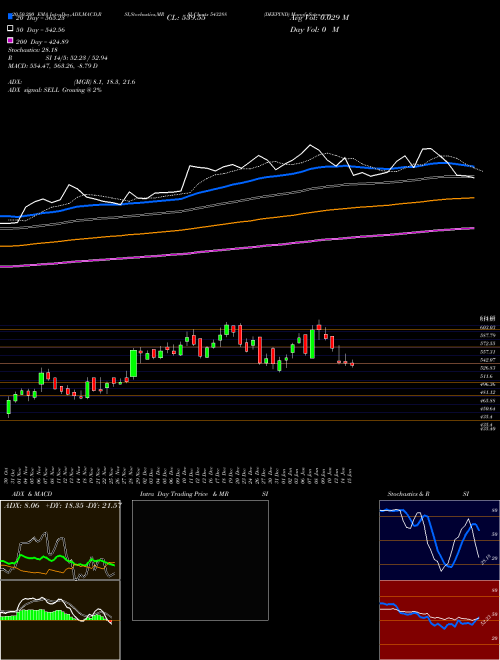This screenshot has width=500, height=660.
Task: Click the 'Intra Day Trading Price & MR' title
Action: 184,494
